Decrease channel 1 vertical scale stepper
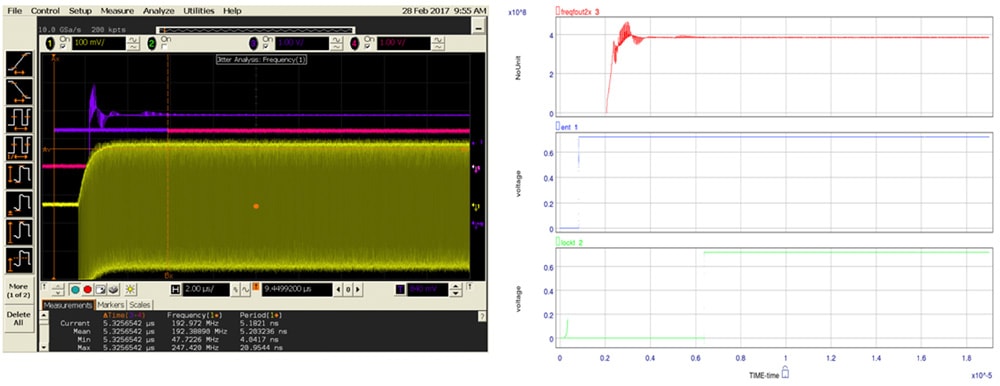 pos(133,47)
